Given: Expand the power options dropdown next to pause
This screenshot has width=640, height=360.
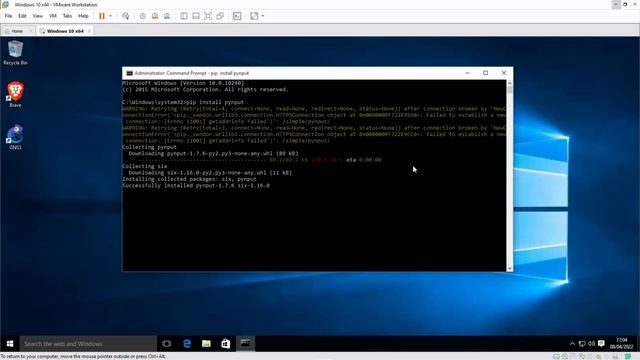Looking at the screenshot, I should point(110,16).
